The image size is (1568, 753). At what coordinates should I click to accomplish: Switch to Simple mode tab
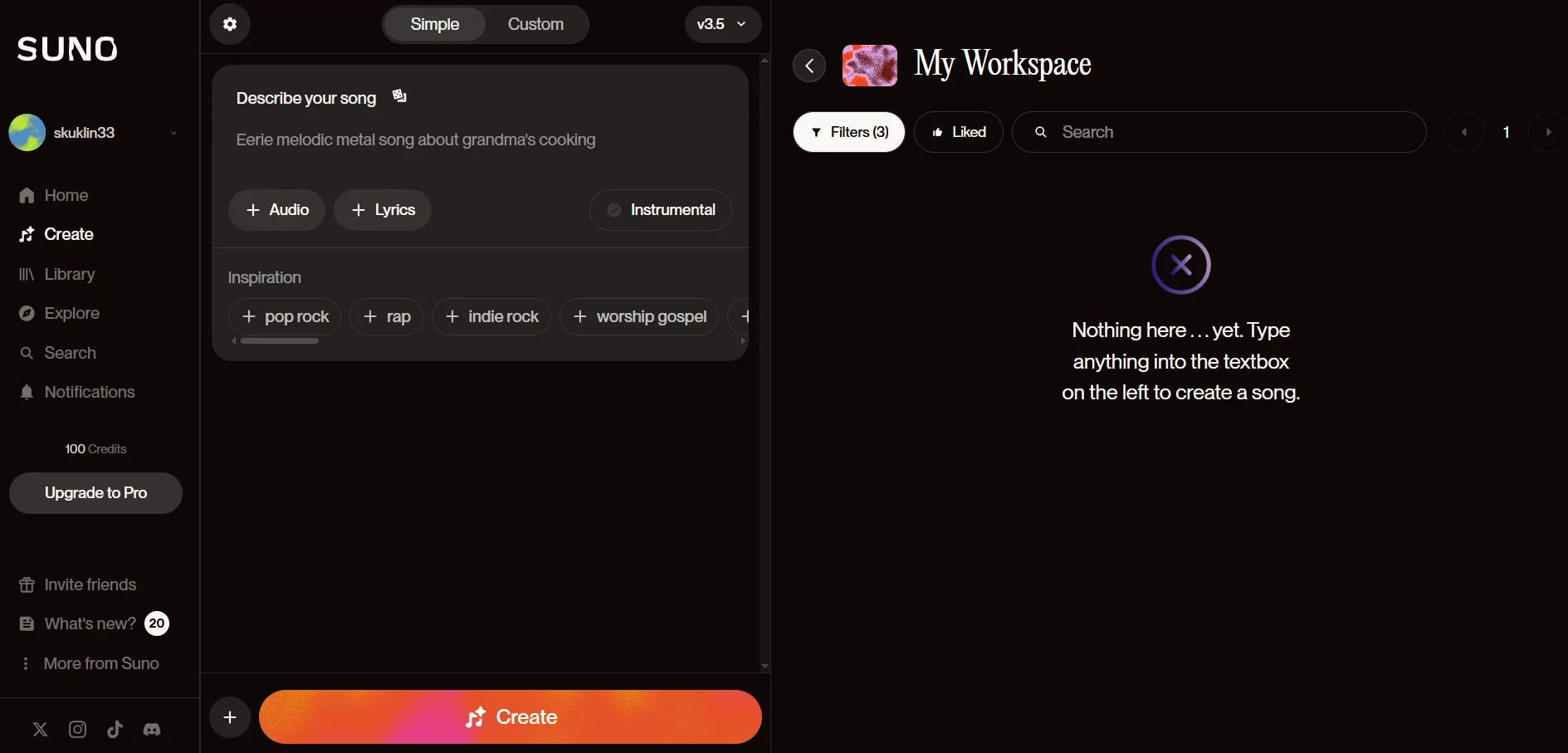[x=435, y=24]
